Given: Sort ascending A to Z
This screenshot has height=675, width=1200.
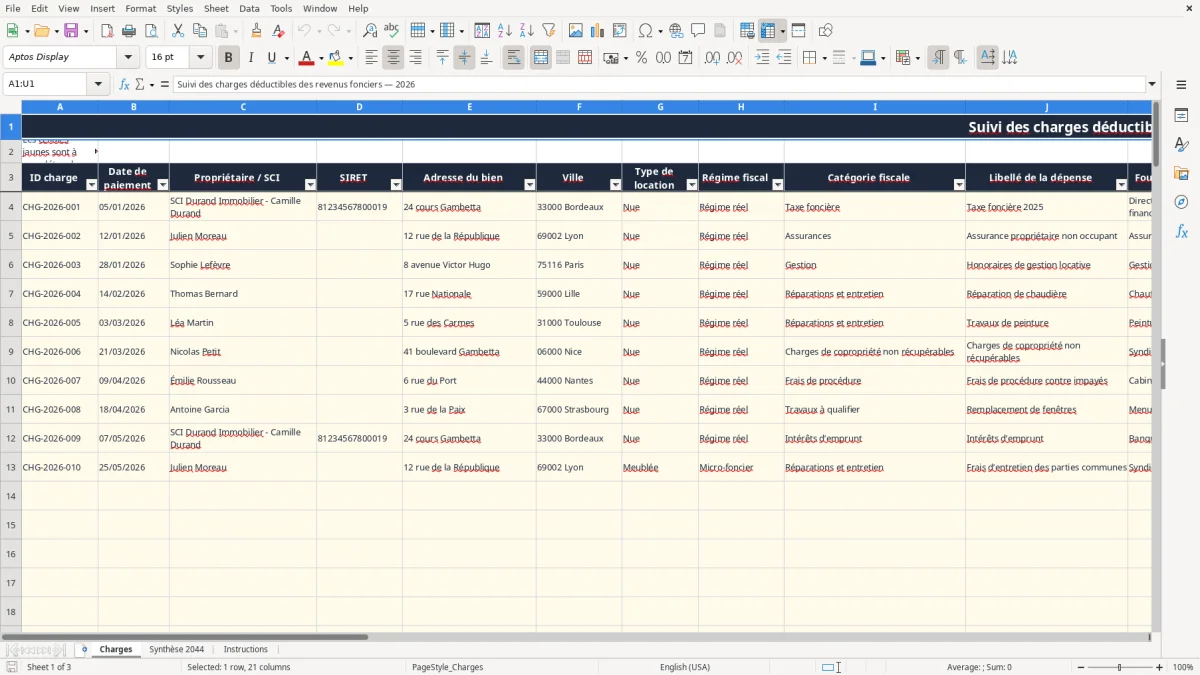Looking at the screenshot, I should coord(505,31).
